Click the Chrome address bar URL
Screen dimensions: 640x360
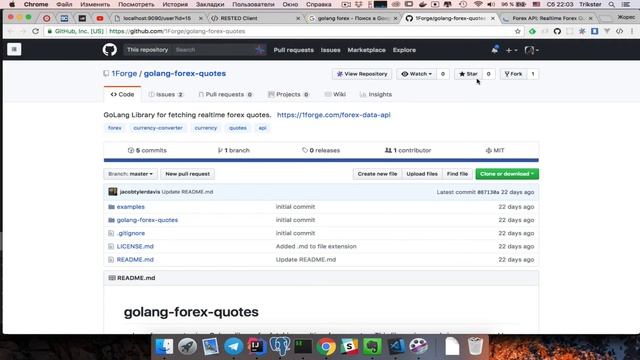(177, 31)
